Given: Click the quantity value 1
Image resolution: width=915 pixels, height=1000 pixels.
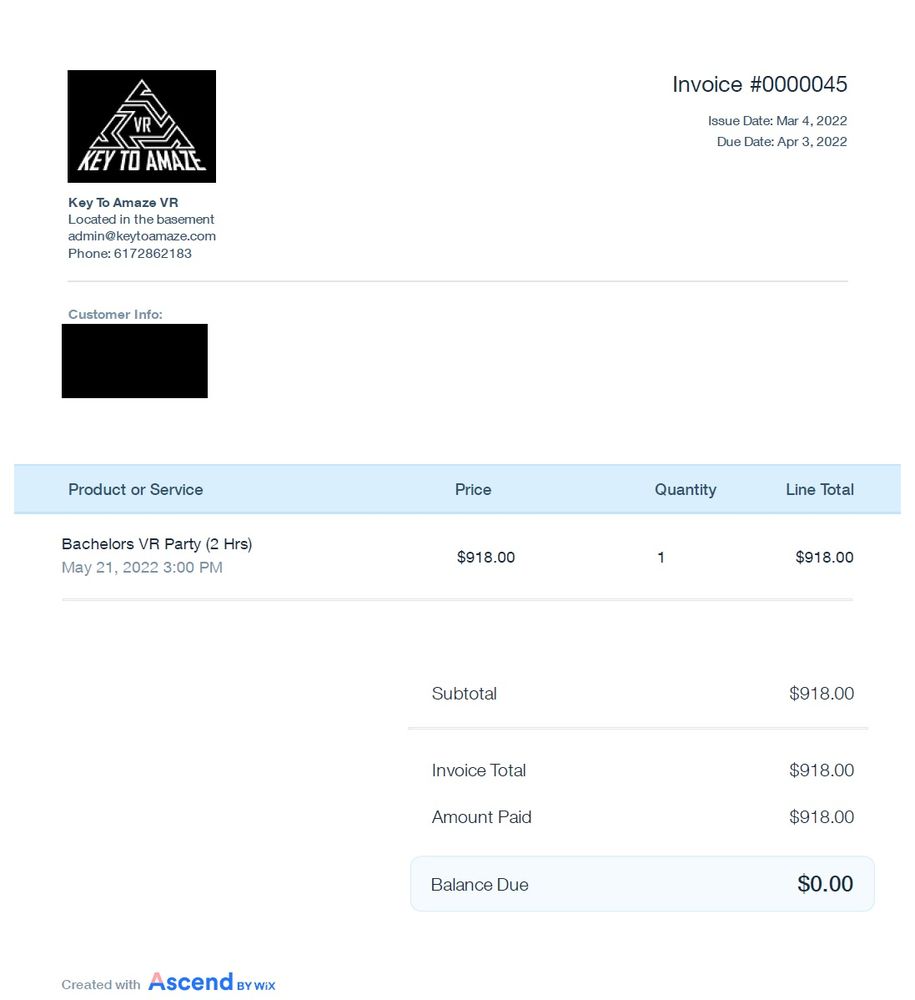Looking at the screenshot, I should (x=661, y=557).
